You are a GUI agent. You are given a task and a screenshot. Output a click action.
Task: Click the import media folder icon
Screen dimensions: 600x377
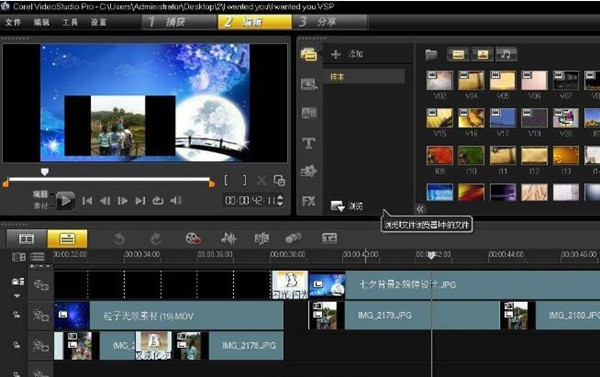coord(431,55)
